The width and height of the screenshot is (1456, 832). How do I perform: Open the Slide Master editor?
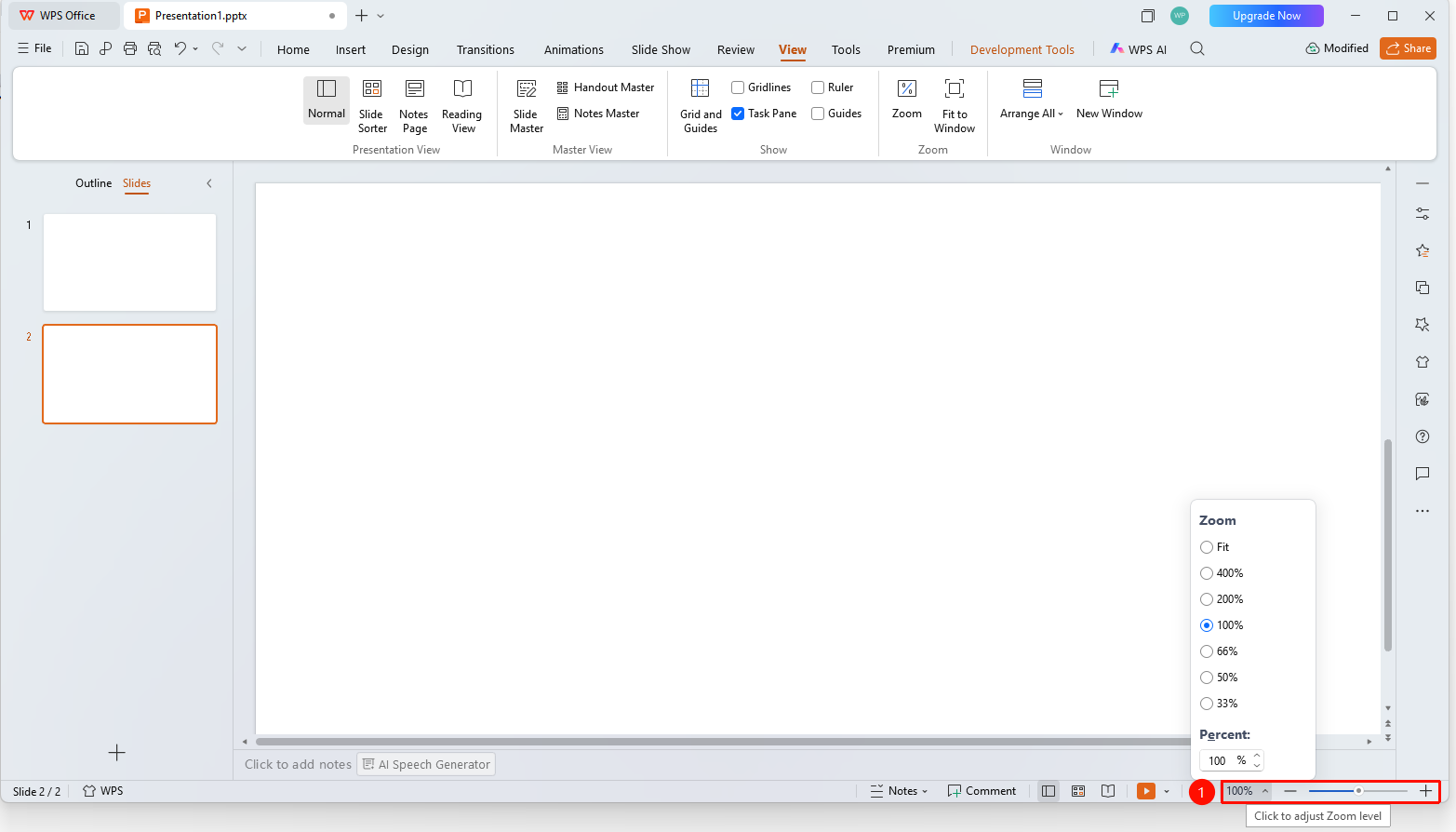tap(527, 106)
